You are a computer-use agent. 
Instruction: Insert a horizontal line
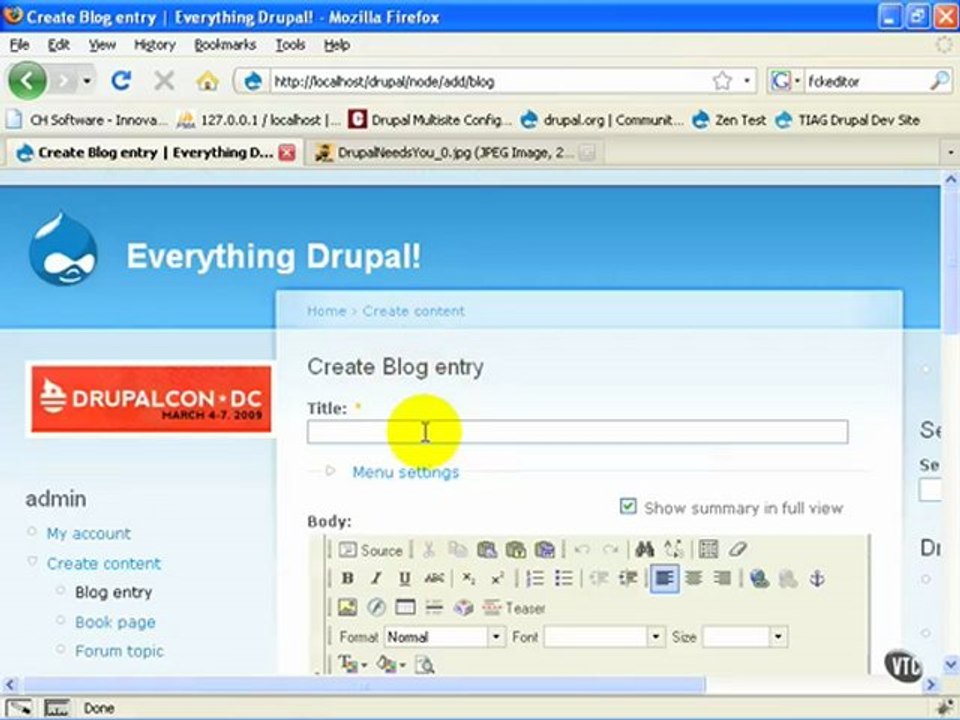pyautogui.click(x=434, y=607)
